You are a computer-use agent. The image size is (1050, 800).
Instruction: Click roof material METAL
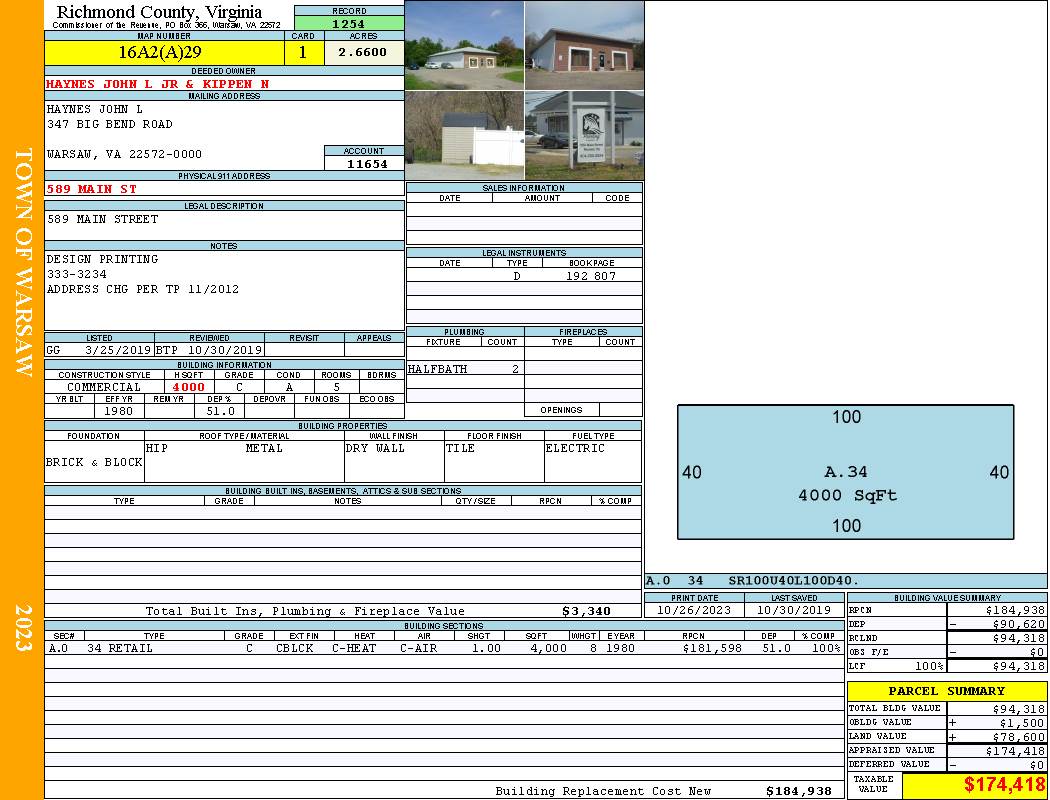[264, 449]
